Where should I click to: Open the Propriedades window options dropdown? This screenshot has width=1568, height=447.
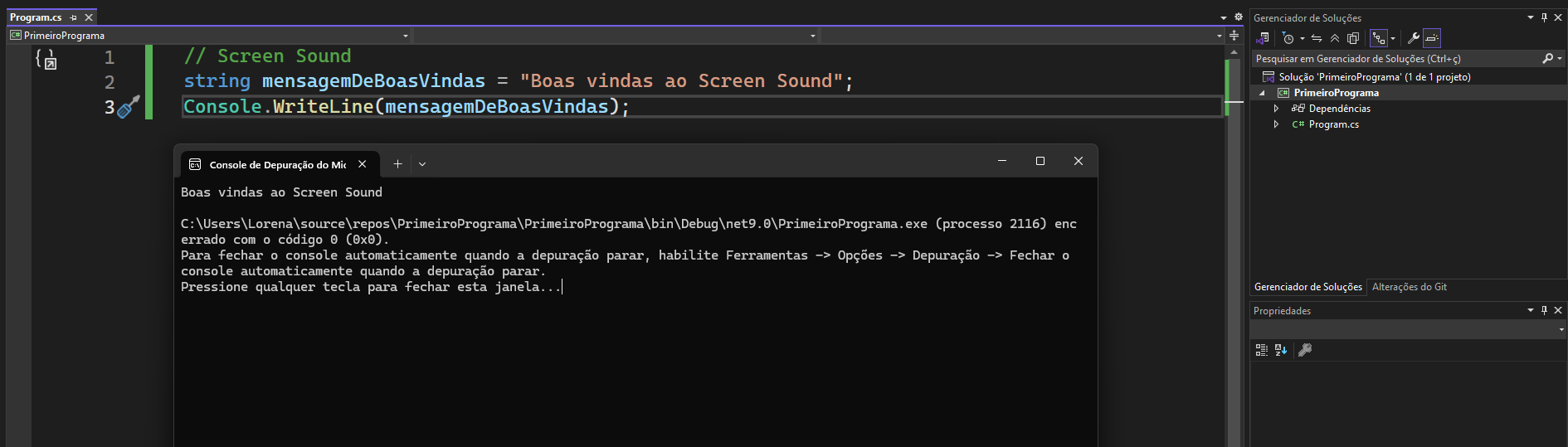pyautogui.click(x=1531, y=310)
